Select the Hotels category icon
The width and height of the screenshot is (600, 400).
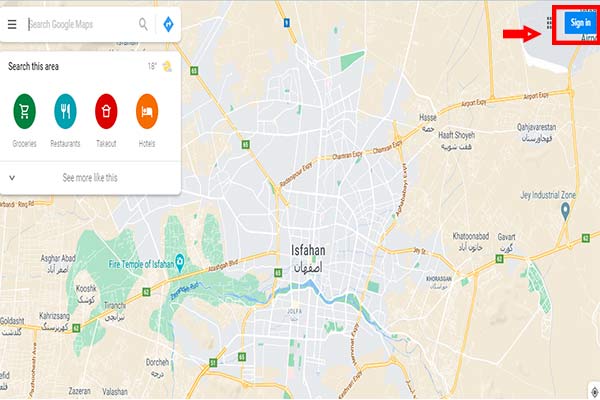(x=147, y=111)
